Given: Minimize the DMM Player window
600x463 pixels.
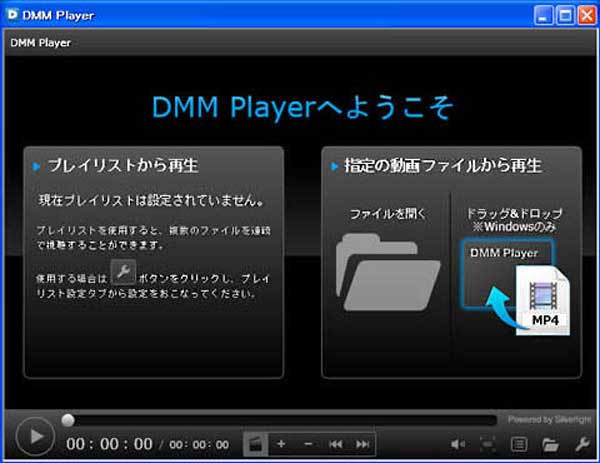Looking at the screenshot, I should pyautogui.click(x=543, y=16).
